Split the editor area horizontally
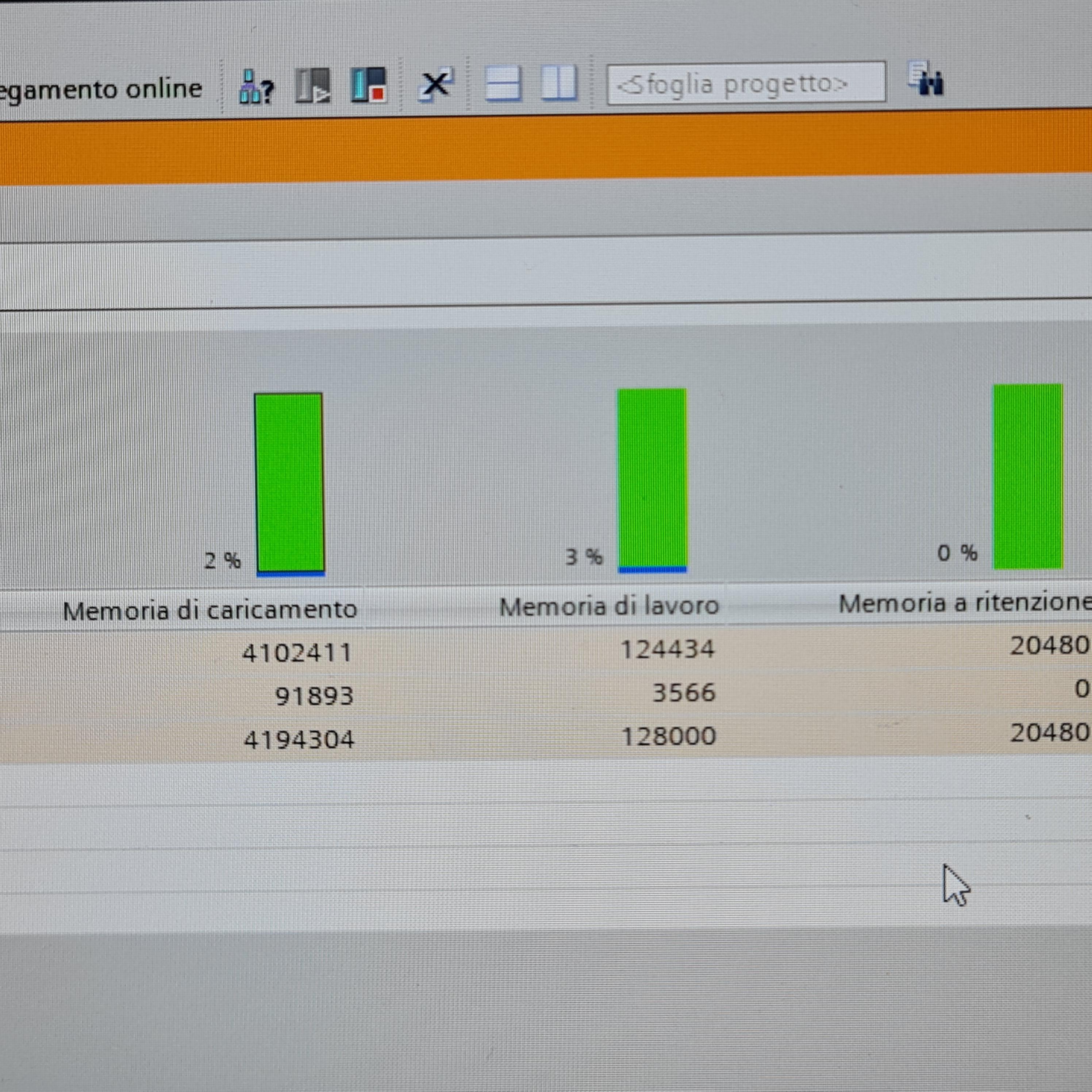 pos(503,84)
